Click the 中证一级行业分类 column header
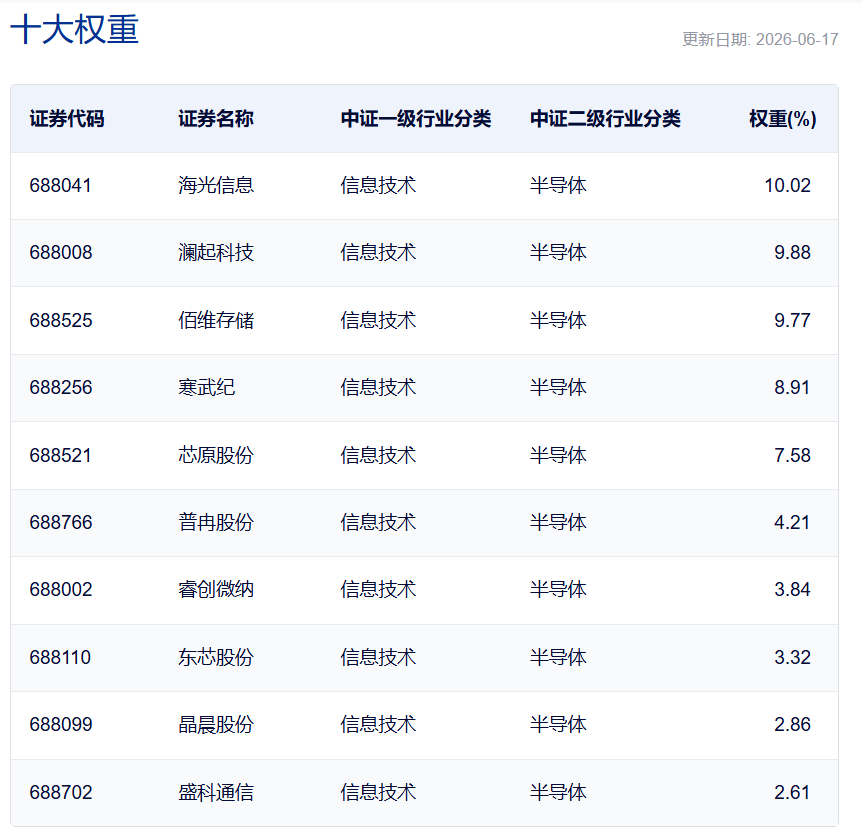862x835 pixels. tap(416, 119)
